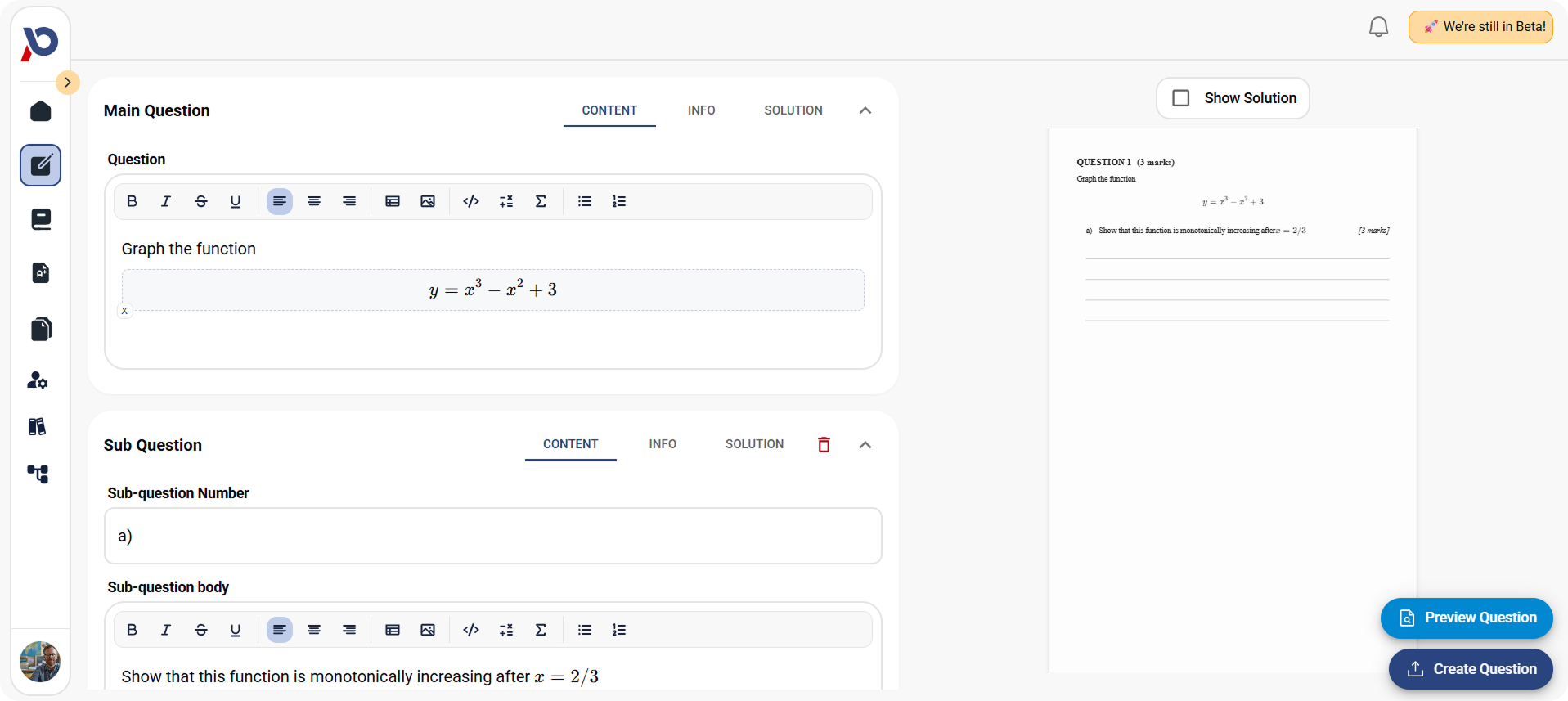Enable the Show Solution checkbox

pos(1180,98)
